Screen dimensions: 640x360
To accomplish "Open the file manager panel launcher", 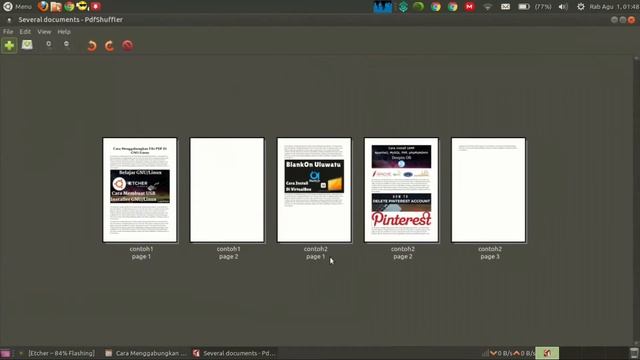I will click(56, 7).
